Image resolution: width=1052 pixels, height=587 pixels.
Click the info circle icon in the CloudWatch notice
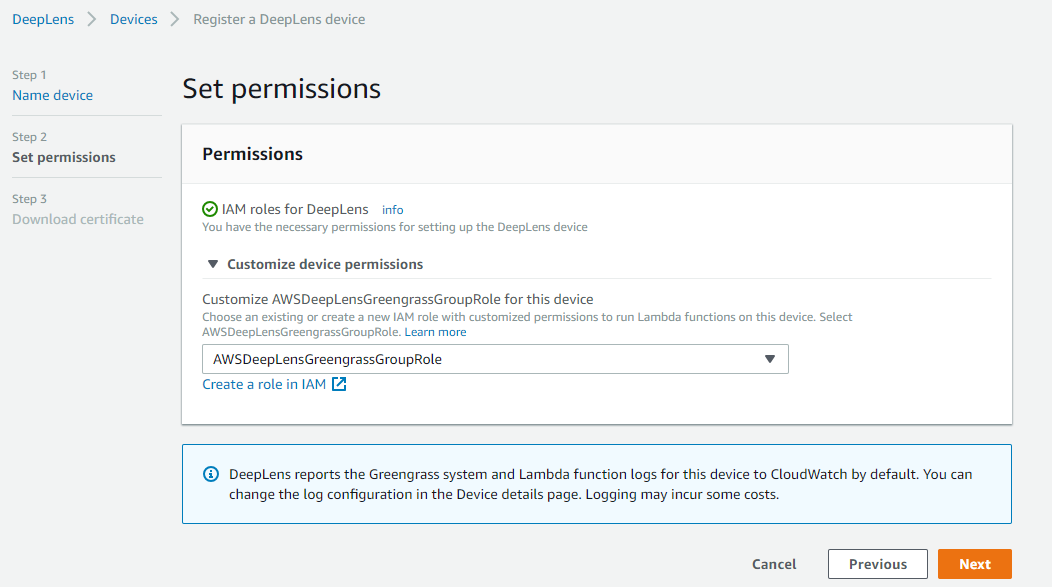pyautogui.click(x=210, y=474)
